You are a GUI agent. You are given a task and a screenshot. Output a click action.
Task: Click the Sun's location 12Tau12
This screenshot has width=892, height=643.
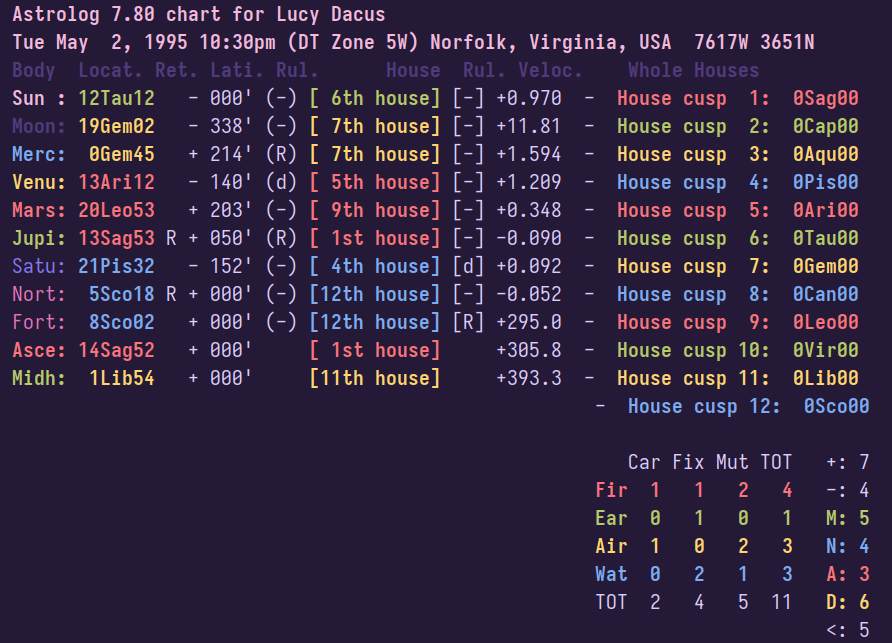[x=116, y=99]
